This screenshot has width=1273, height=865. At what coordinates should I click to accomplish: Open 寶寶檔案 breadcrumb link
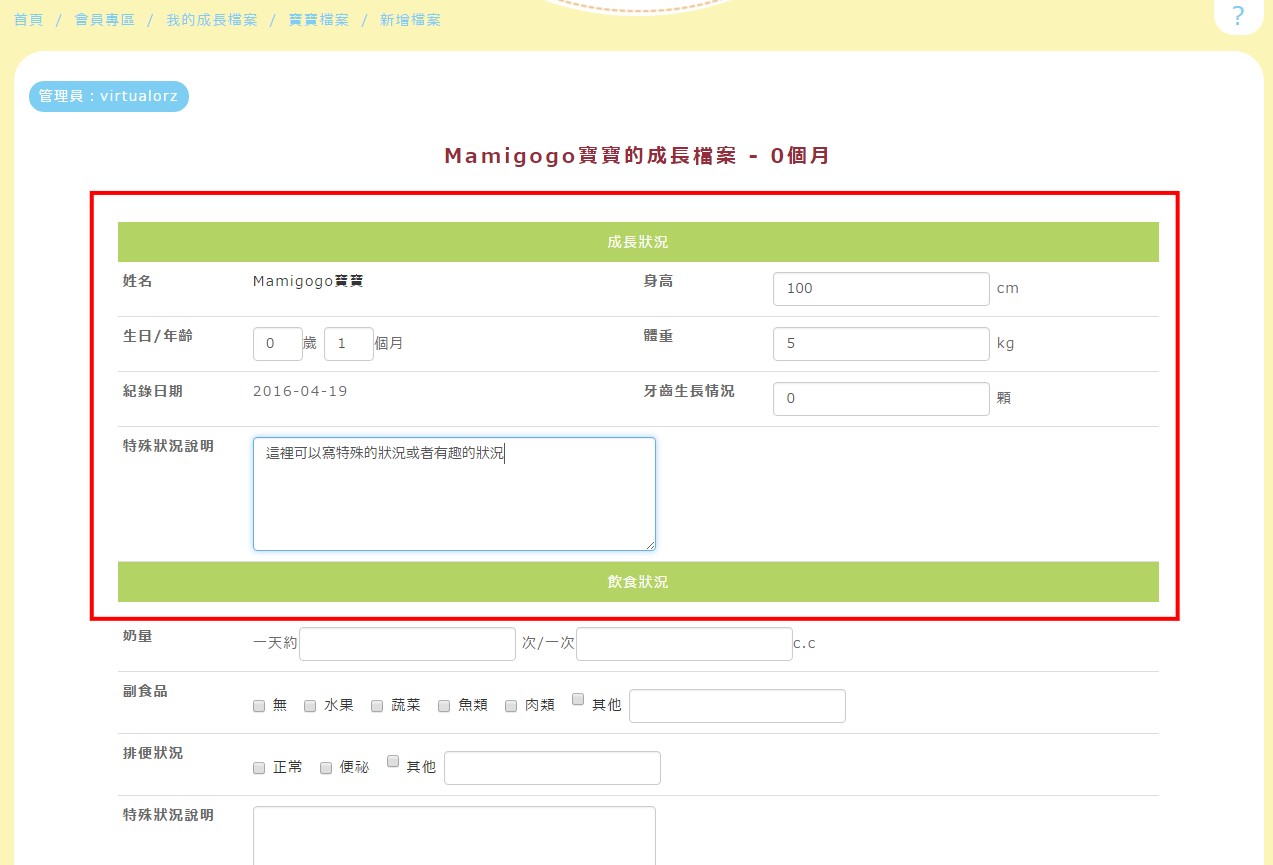[x=319, y=20]
